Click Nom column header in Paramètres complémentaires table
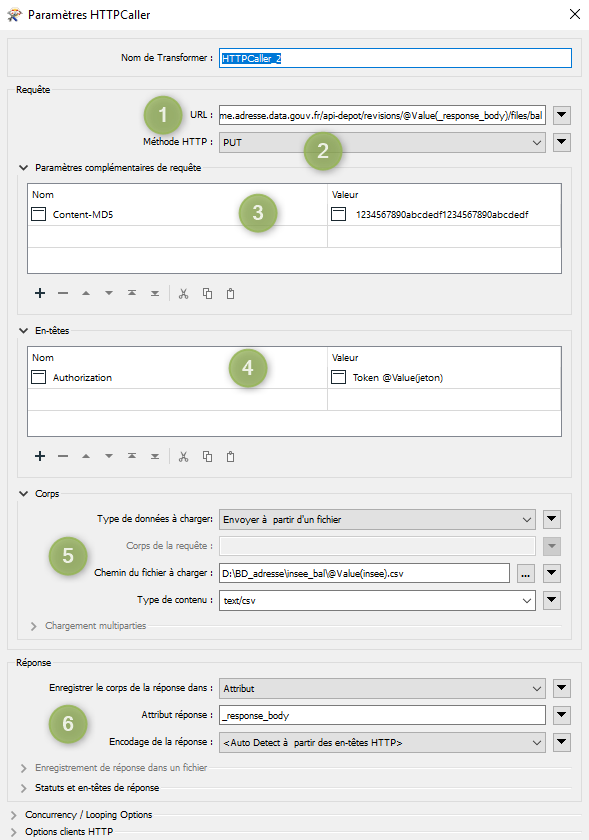589x840 pixels. point(43,194)
